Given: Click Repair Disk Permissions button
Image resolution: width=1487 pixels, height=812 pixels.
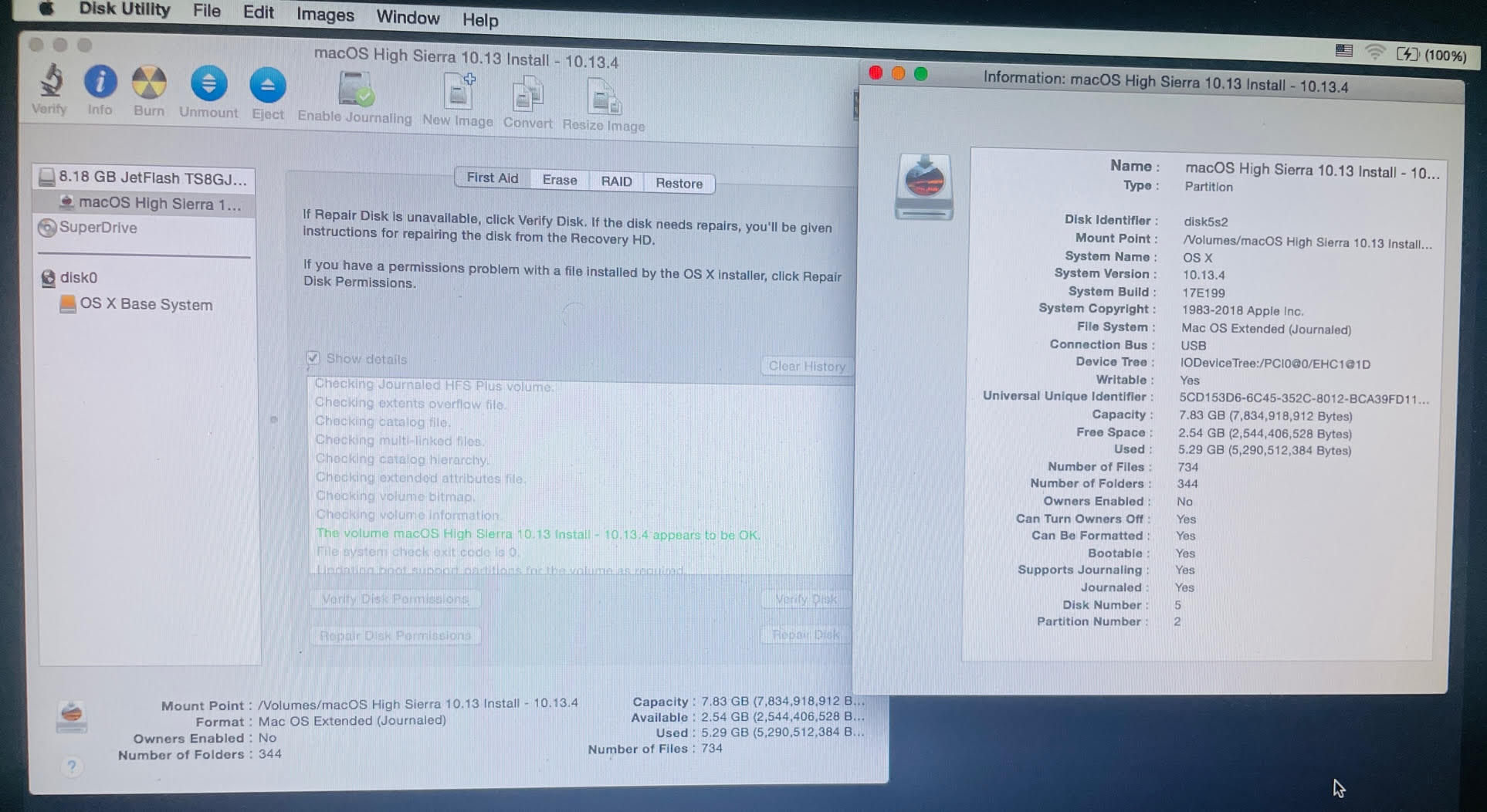Looking at the screenshot, I should [x=395, y=636].
